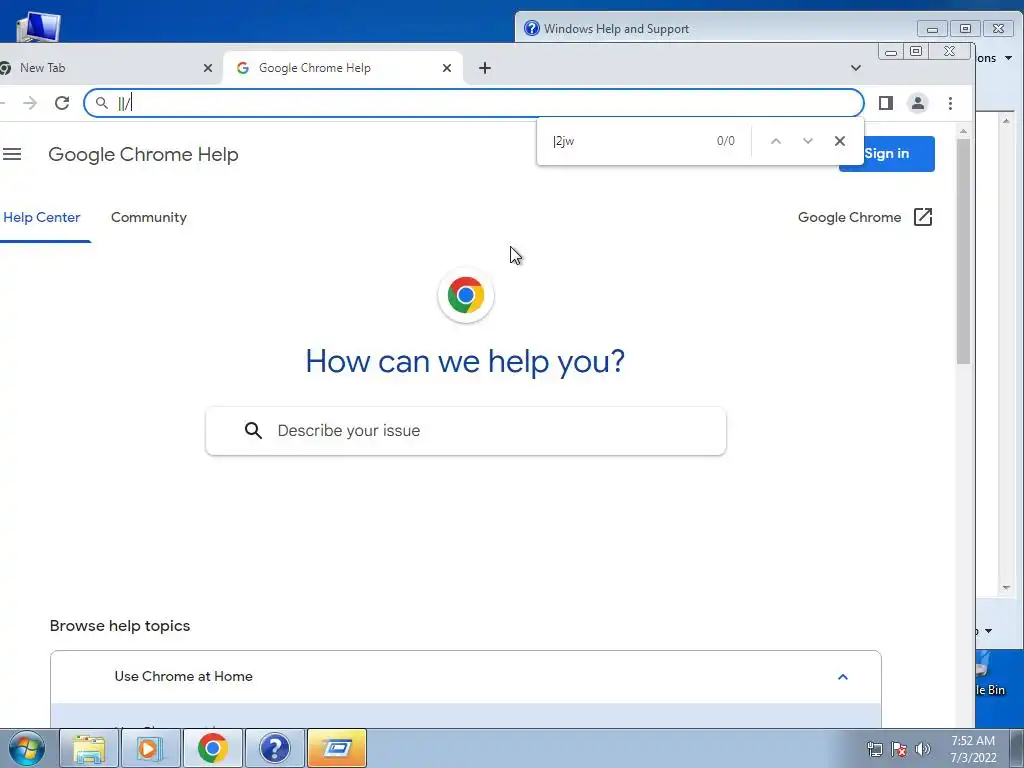Click the How can we help you heading
The width and height of the screenshot is (1024, 768).
click(465, 361)
